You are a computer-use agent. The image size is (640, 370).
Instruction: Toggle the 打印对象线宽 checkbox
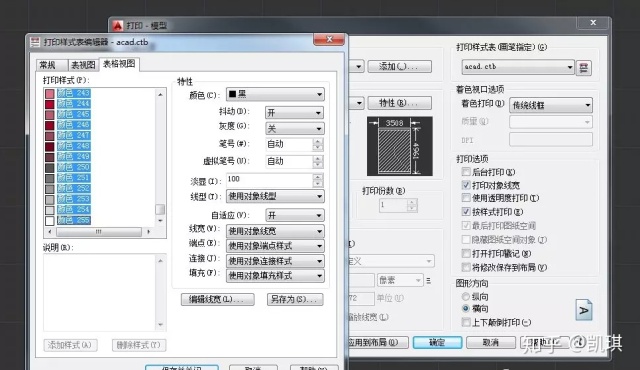pos(466,185)
